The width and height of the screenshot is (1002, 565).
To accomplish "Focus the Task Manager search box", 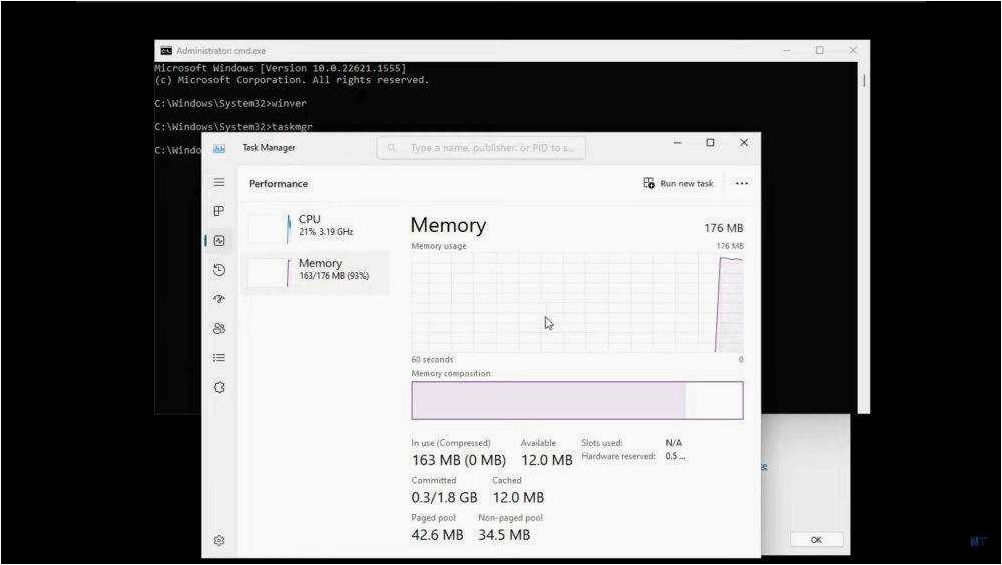I will pyautogui.click(x=481, y=148).
